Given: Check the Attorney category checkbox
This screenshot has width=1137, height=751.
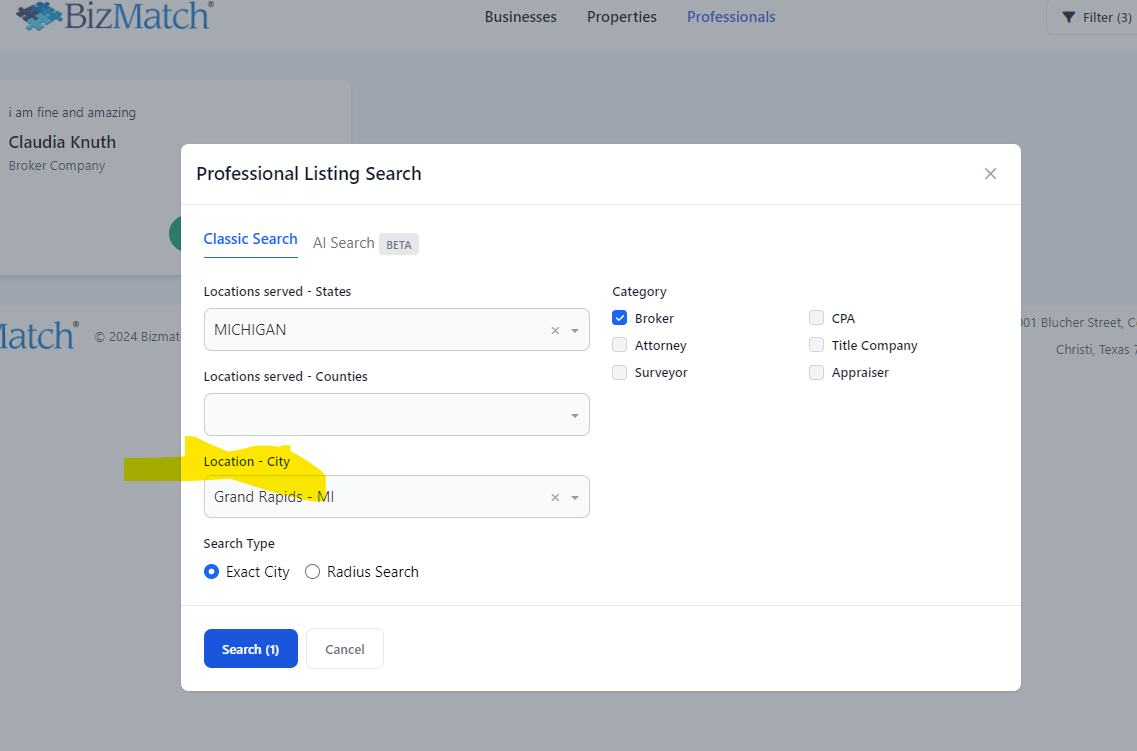Looking at the screenshot, I should click(x=620, y=345).
